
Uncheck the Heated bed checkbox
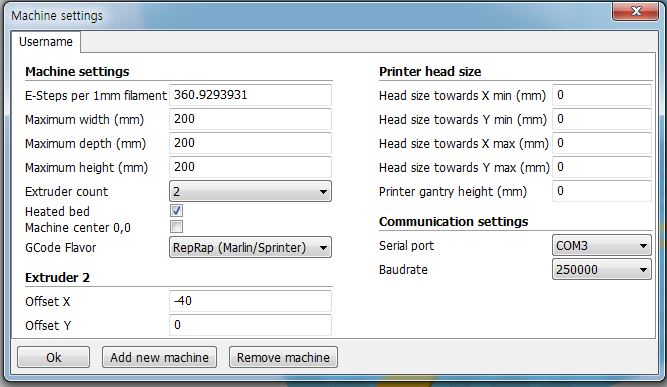[177, 211]
